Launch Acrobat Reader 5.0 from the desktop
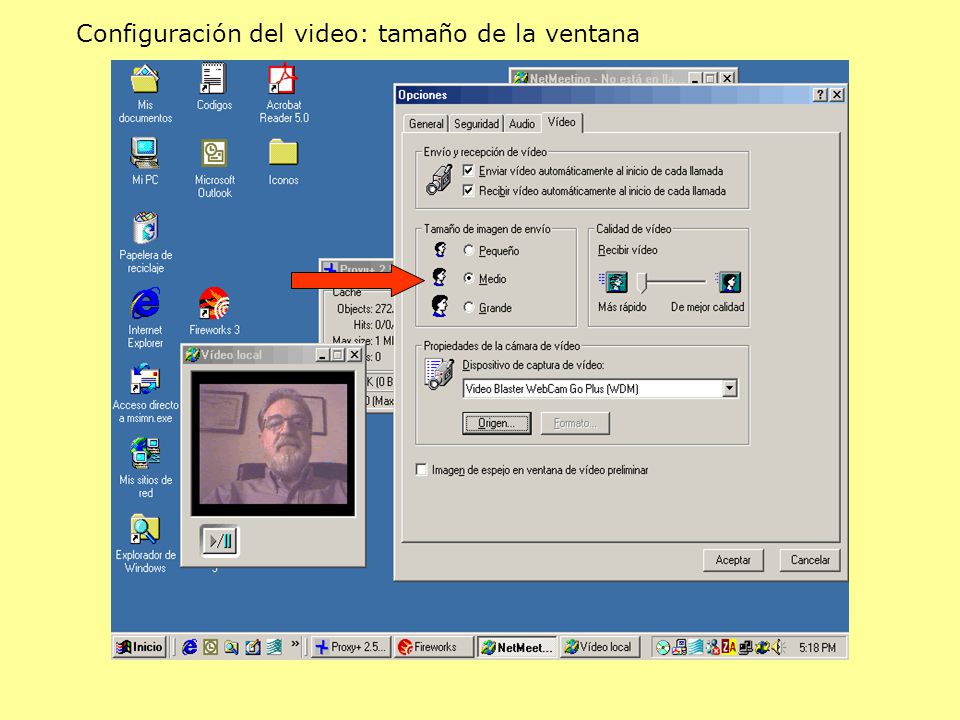Image resolution: width=960 pixels, height=720 pixels. pyautogui.click(x=283, y=93)
